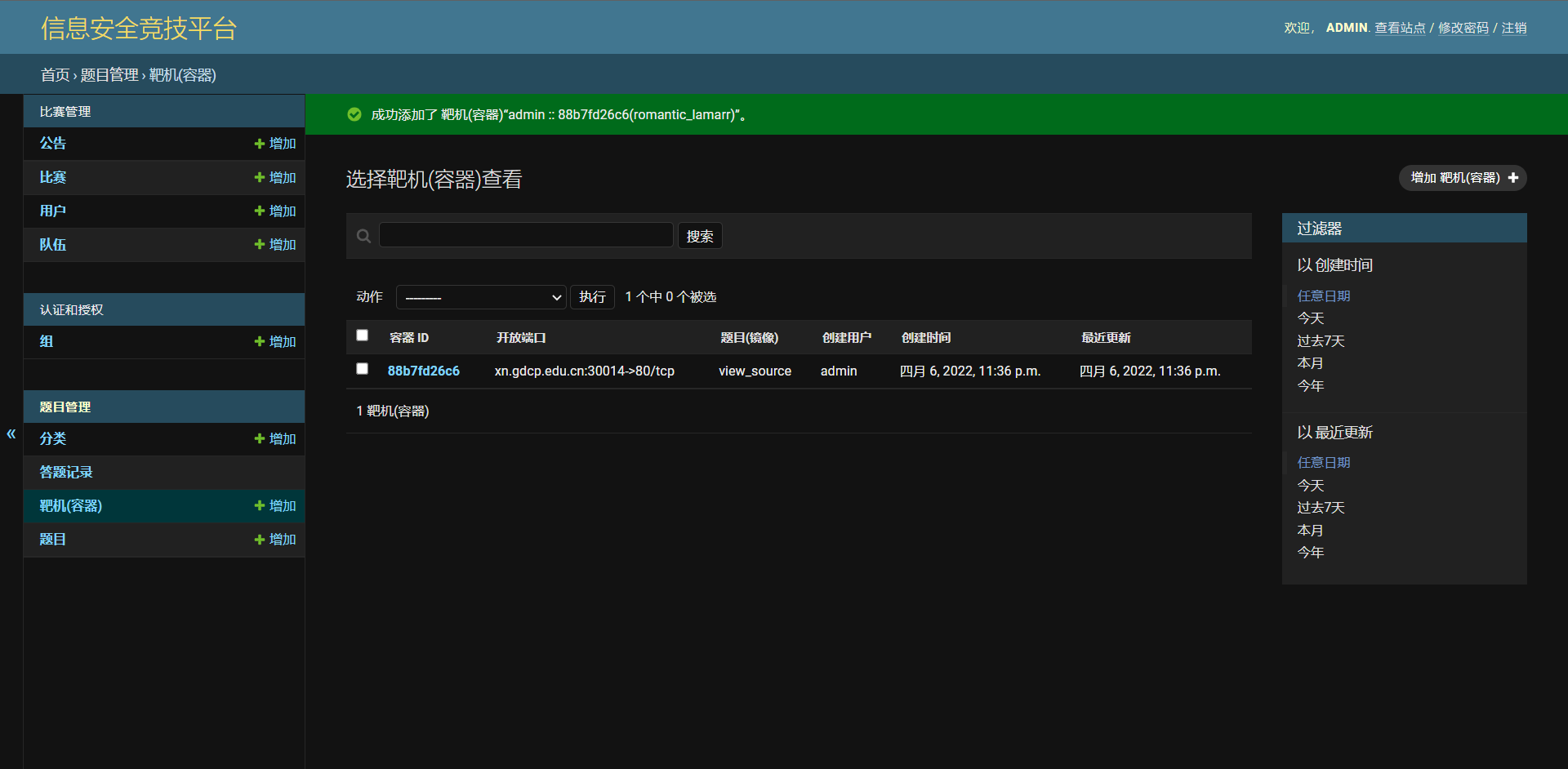The width and height of the screenshot is (1568, 769).
Task: Filter 最近更新 by 过去7天
Action: click(x=1321, y=508)
